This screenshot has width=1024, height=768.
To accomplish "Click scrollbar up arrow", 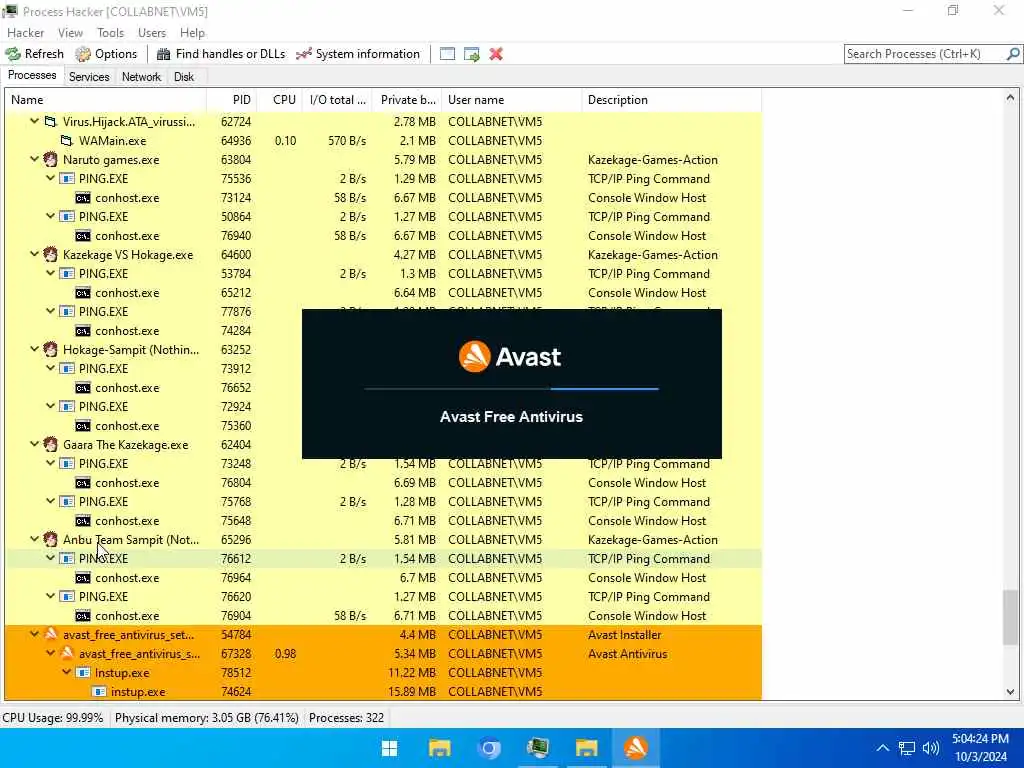I will tap(1010, 98).
